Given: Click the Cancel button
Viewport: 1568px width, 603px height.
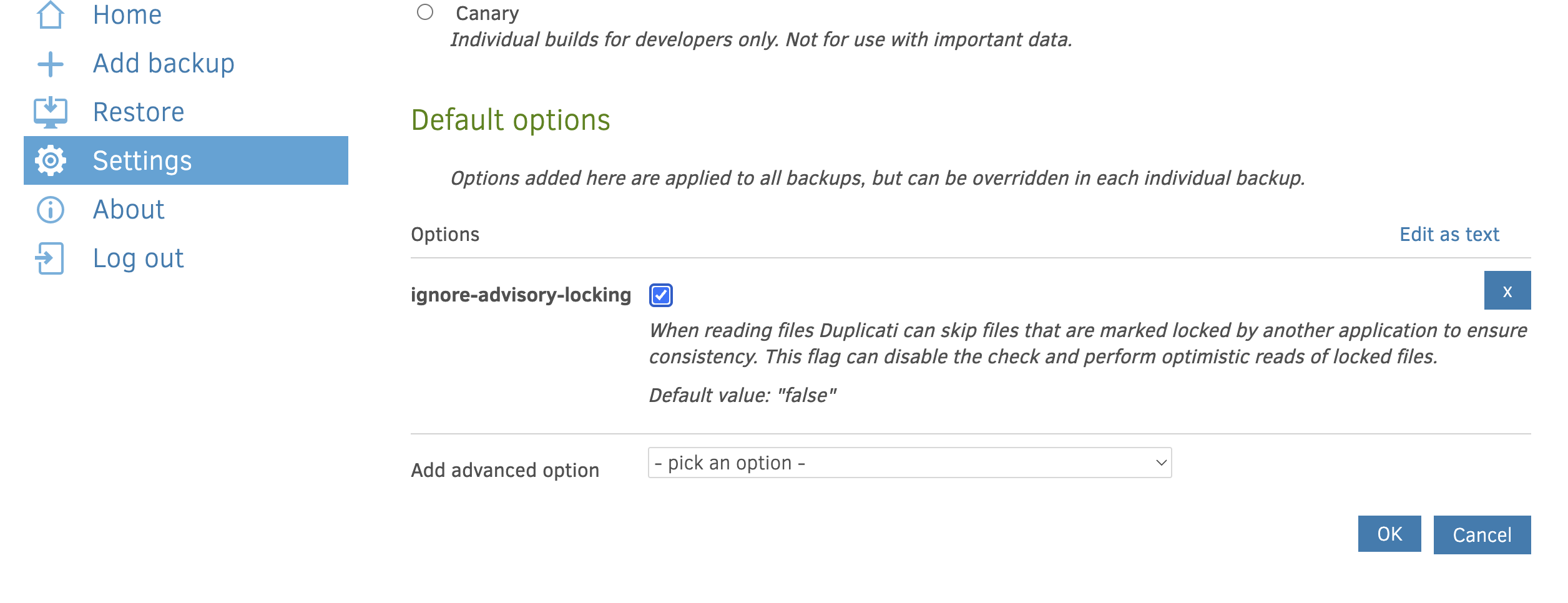Looking at the screenshot, I should 1482,535.
